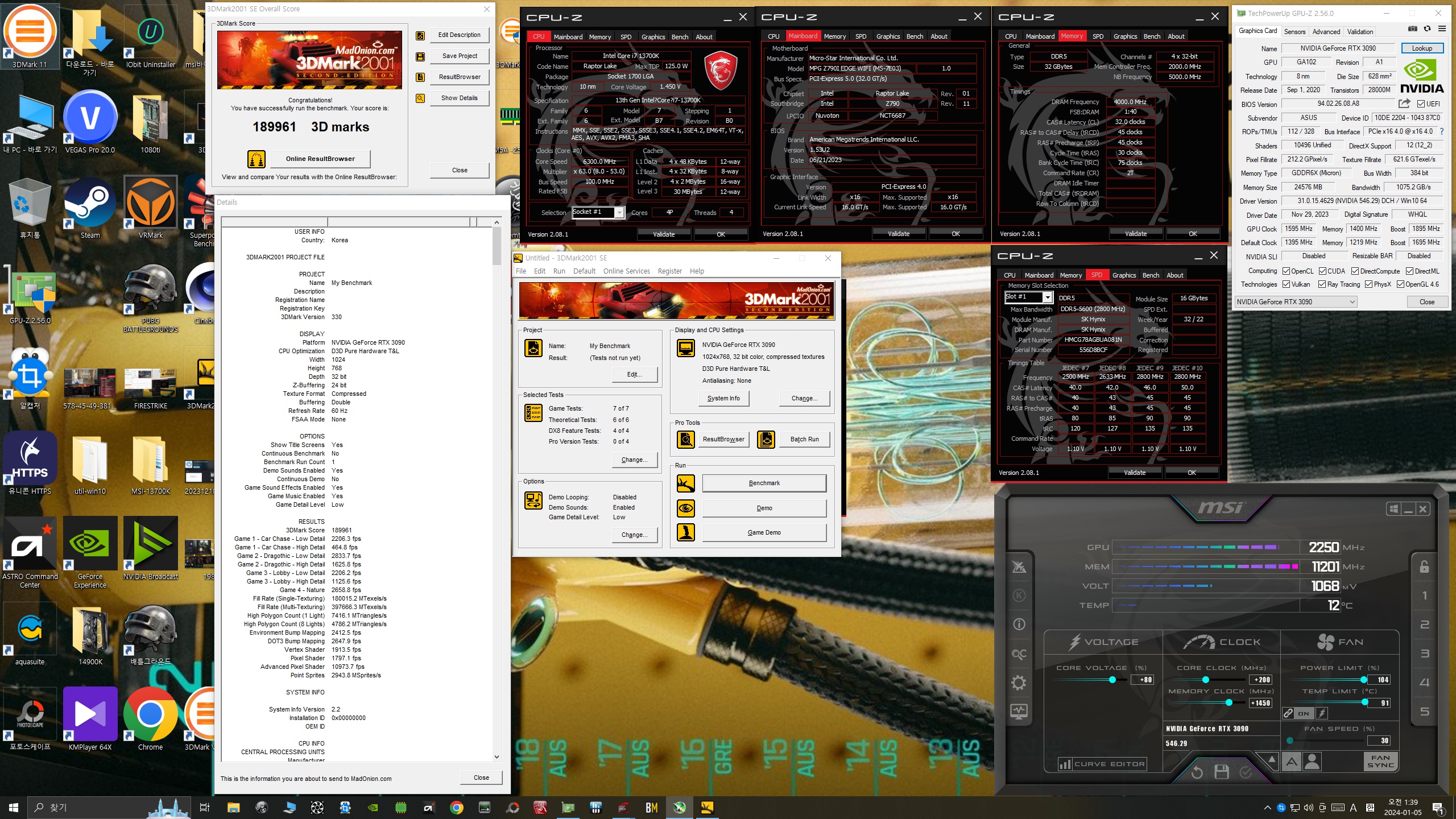
Task: Click the Demo eye icon in 3DMark2001
Action: click(x=686, y=508)
